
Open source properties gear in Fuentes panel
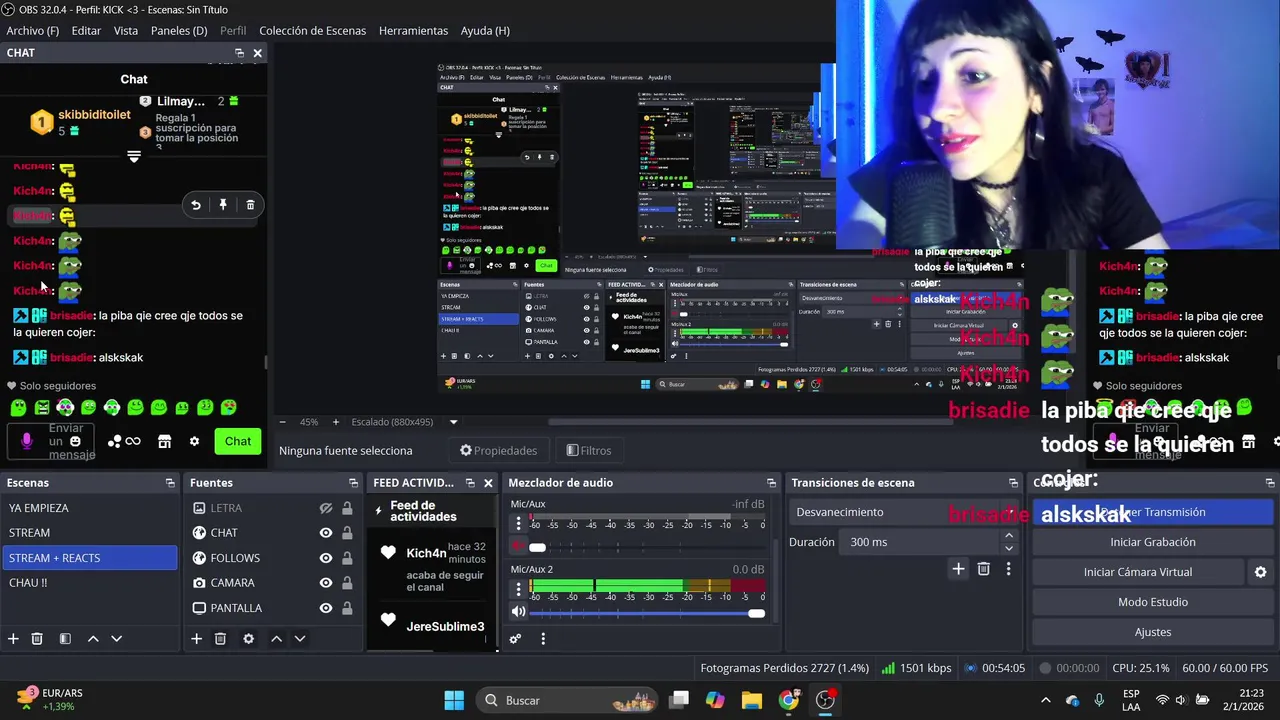click(248, 639)
